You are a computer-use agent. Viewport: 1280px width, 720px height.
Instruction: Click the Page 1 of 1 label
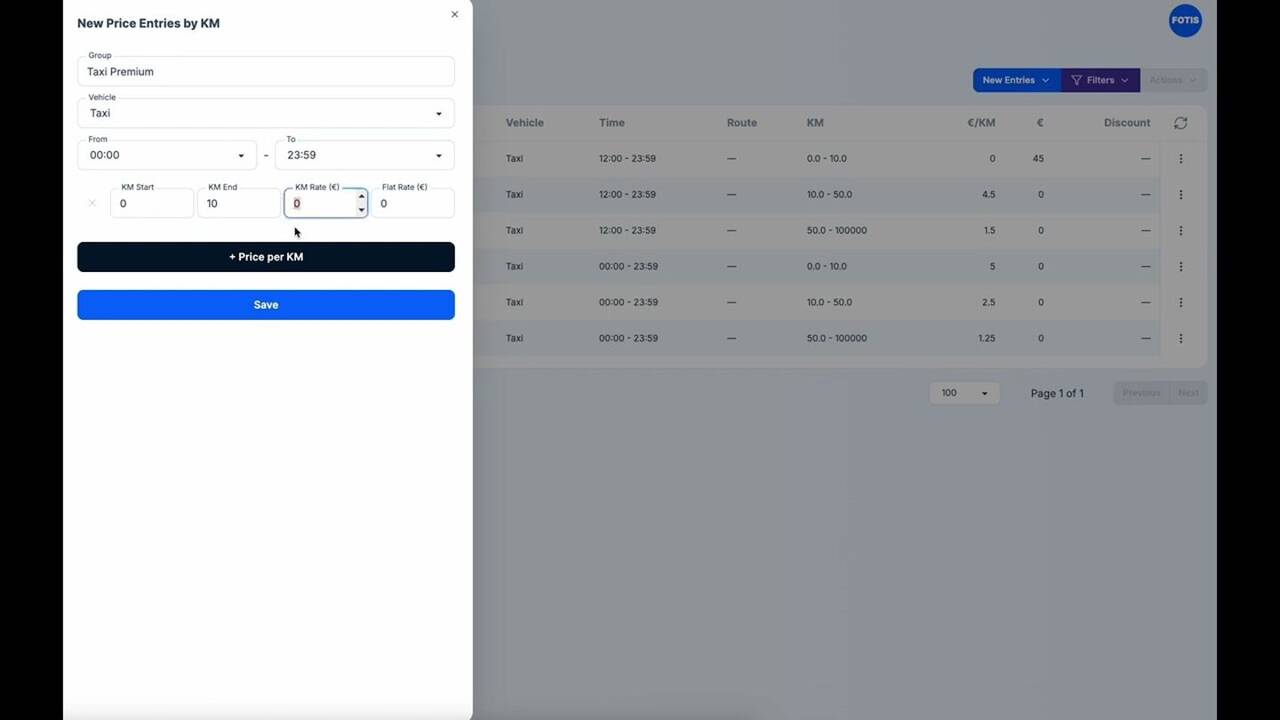pos(1057,393)
